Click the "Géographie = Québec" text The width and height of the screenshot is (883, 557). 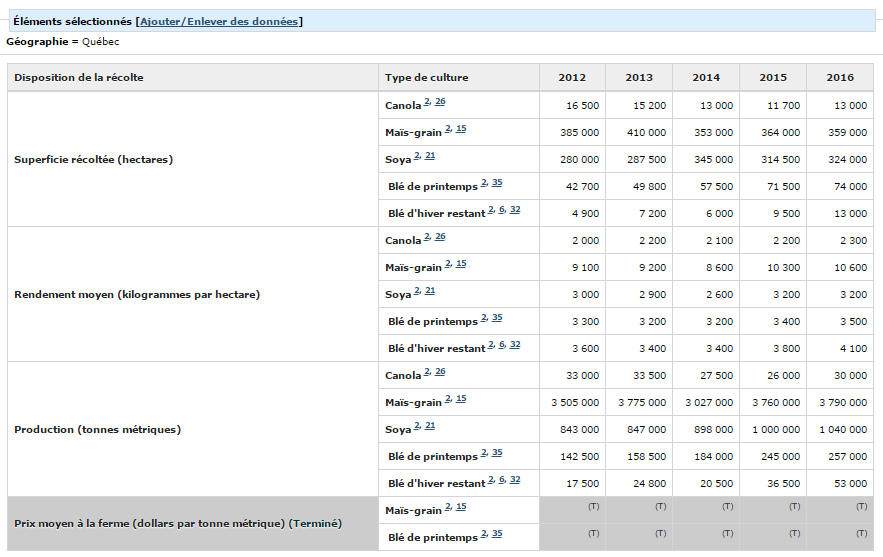(x=63, y=42)
